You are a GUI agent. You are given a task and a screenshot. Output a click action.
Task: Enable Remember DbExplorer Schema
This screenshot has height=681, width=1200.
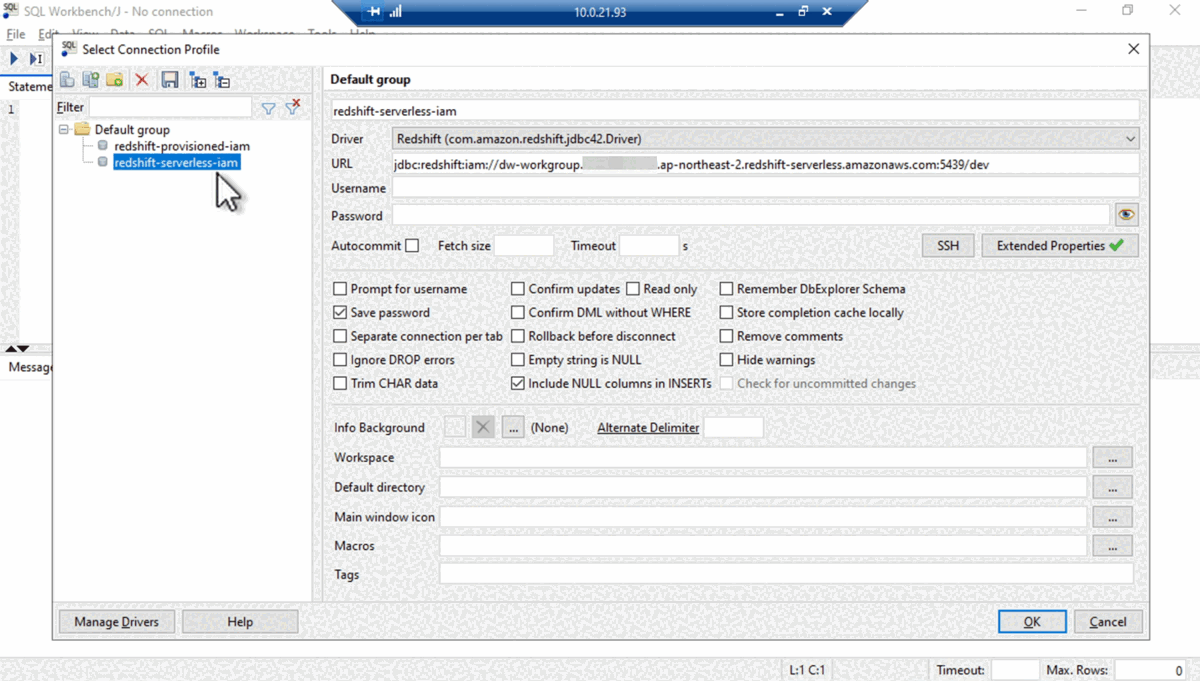(727, 289)
